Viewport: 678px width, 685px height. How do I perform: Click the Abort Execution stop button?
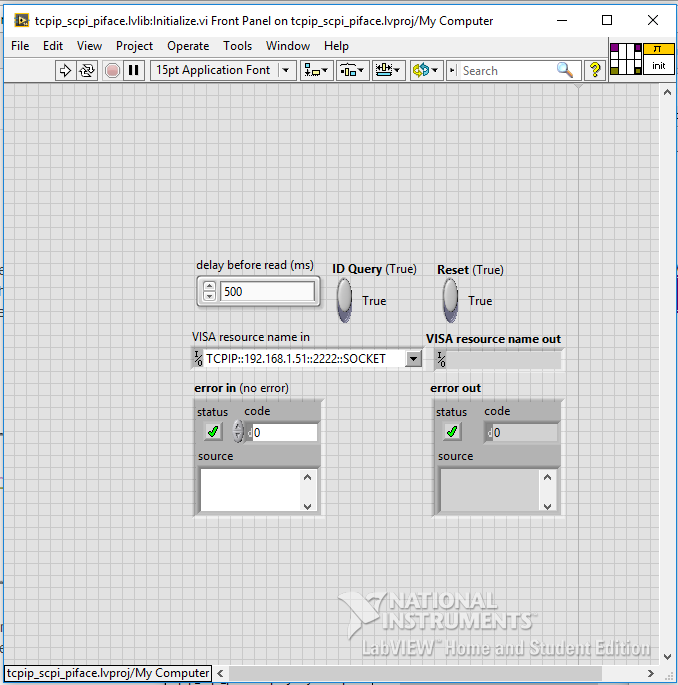coord(112,70)
